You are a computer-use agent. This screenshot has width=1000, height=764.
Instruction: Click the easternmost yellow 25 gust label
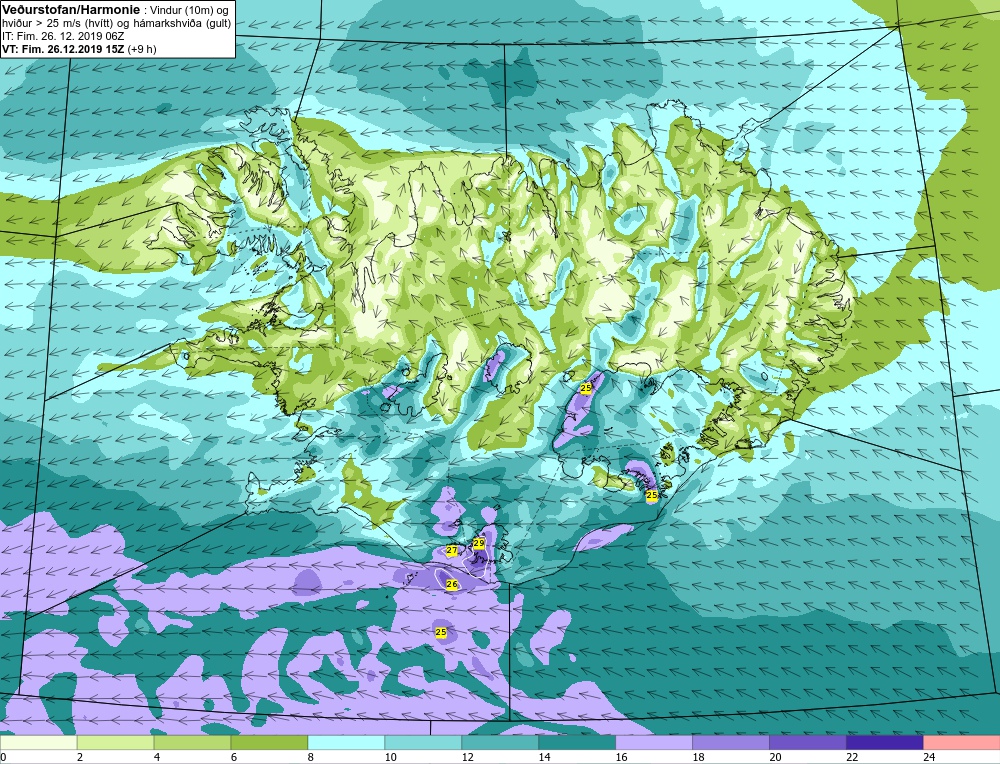(652, 495)
